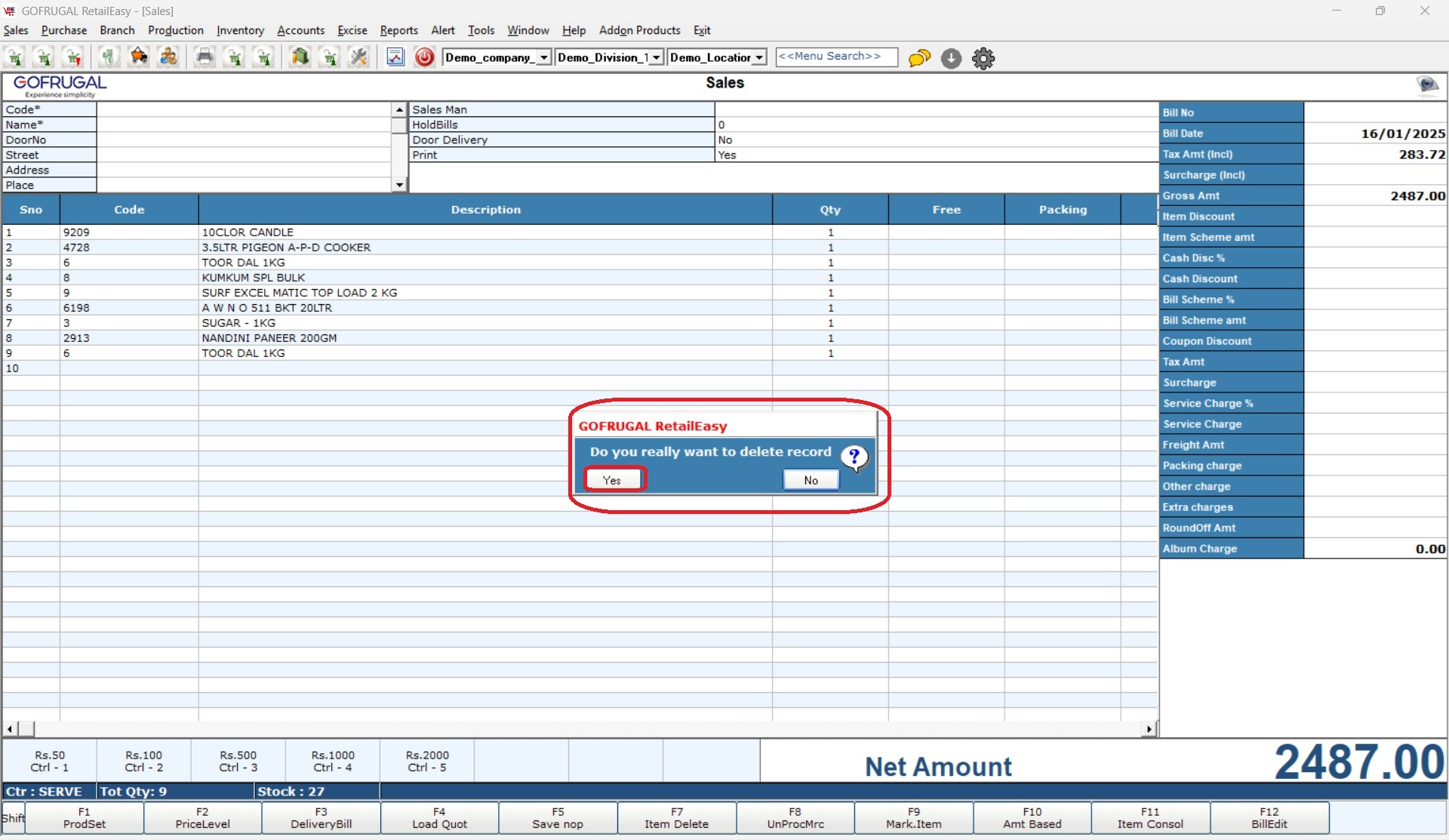
Task: Click the yellow chat bubbles icon
Action: (919, 58)
